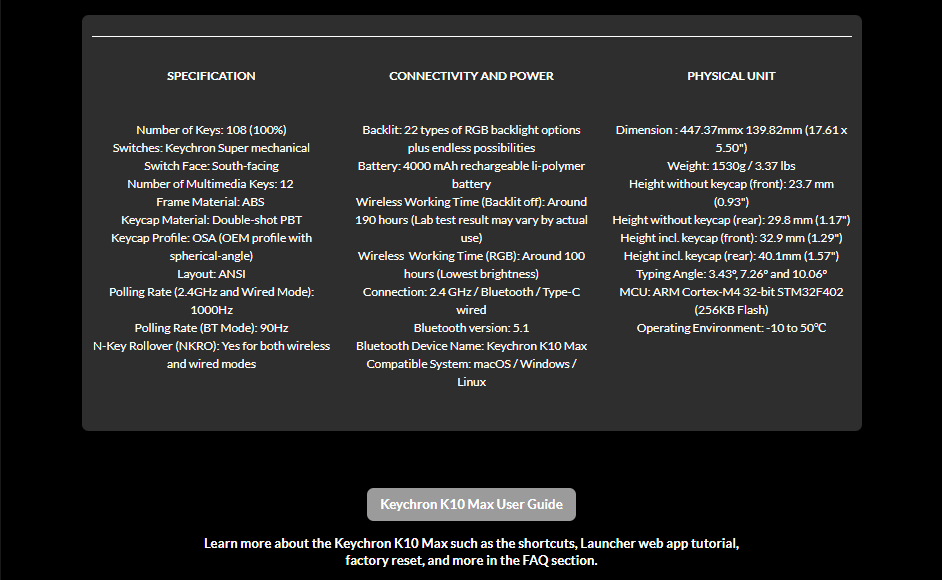Viewport: 942px width, 580px height.
Task: Click Keycap Material: Double-shot PBT text
Action: (x=211, y=220)
